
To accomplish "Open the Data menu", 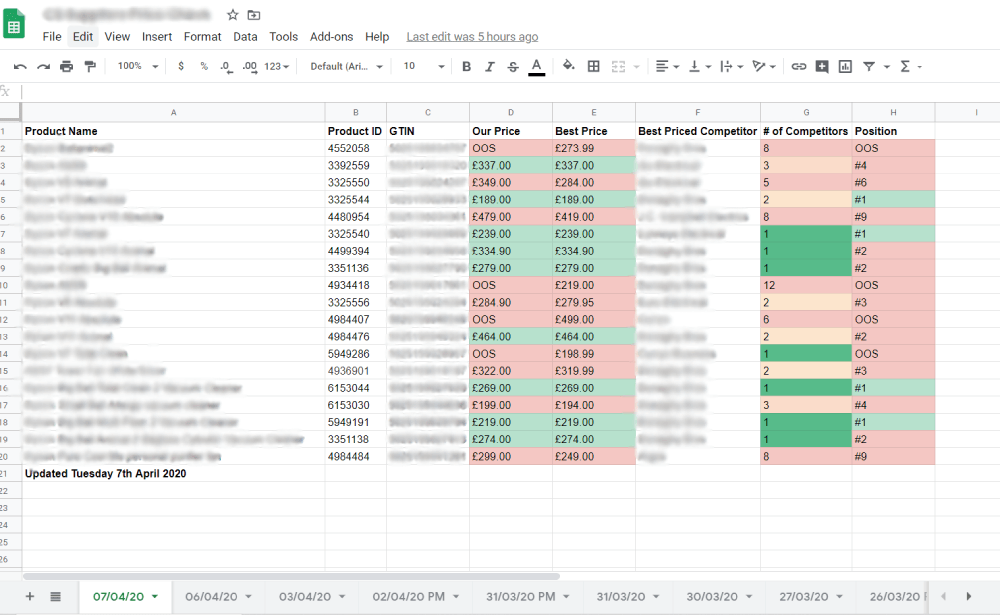I will point(245,36).
